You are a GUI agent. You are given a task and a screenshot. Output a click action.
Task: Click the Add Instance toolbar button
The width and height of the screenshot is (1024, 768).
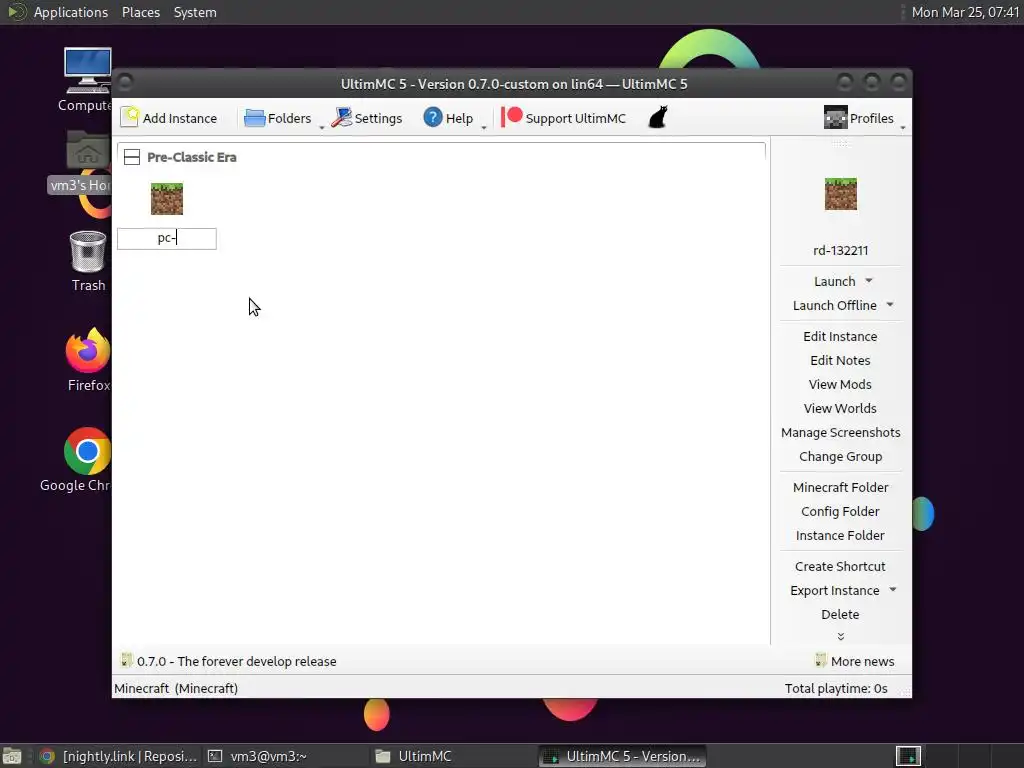[169, 118]
